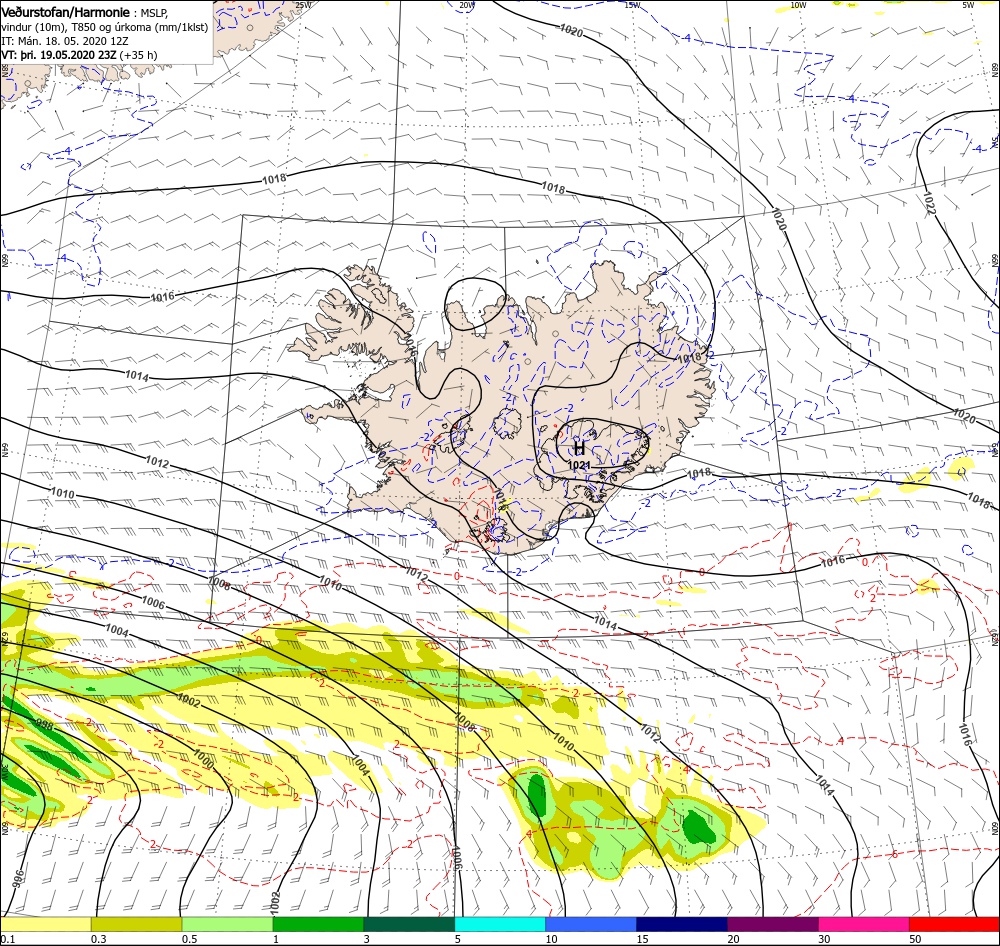Select the green 1–3 mm legend swatch
Viewport: 1000px width, 946px height.
pos(318,924)
